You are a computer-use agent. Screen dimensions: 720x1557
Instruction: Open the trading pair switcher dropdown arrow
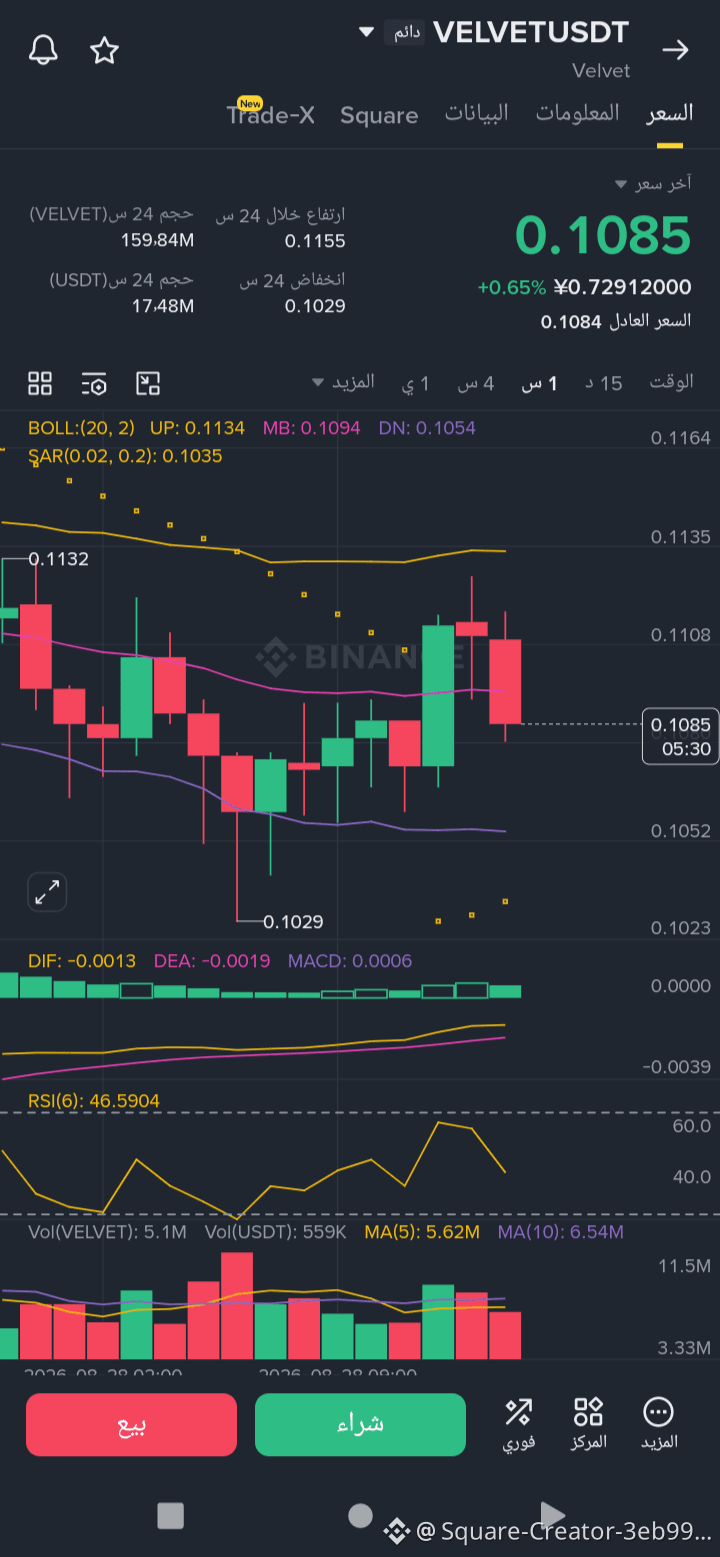click(366, 32)
